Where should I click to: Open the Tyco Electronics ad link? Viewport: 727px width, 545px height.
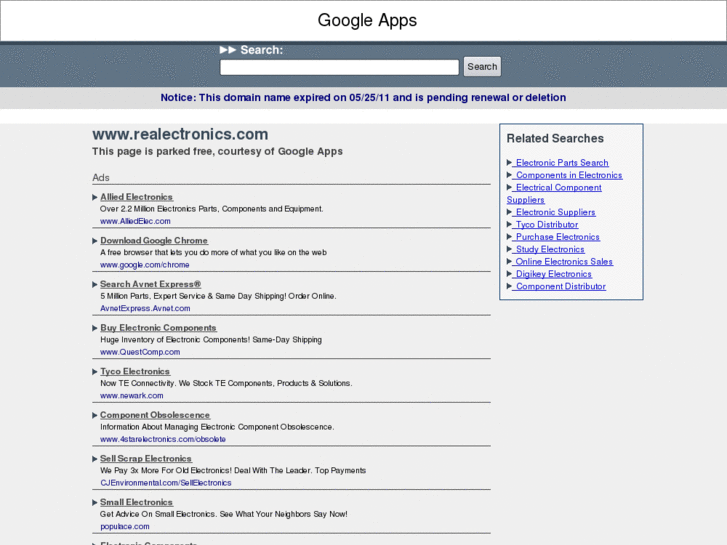135,372
